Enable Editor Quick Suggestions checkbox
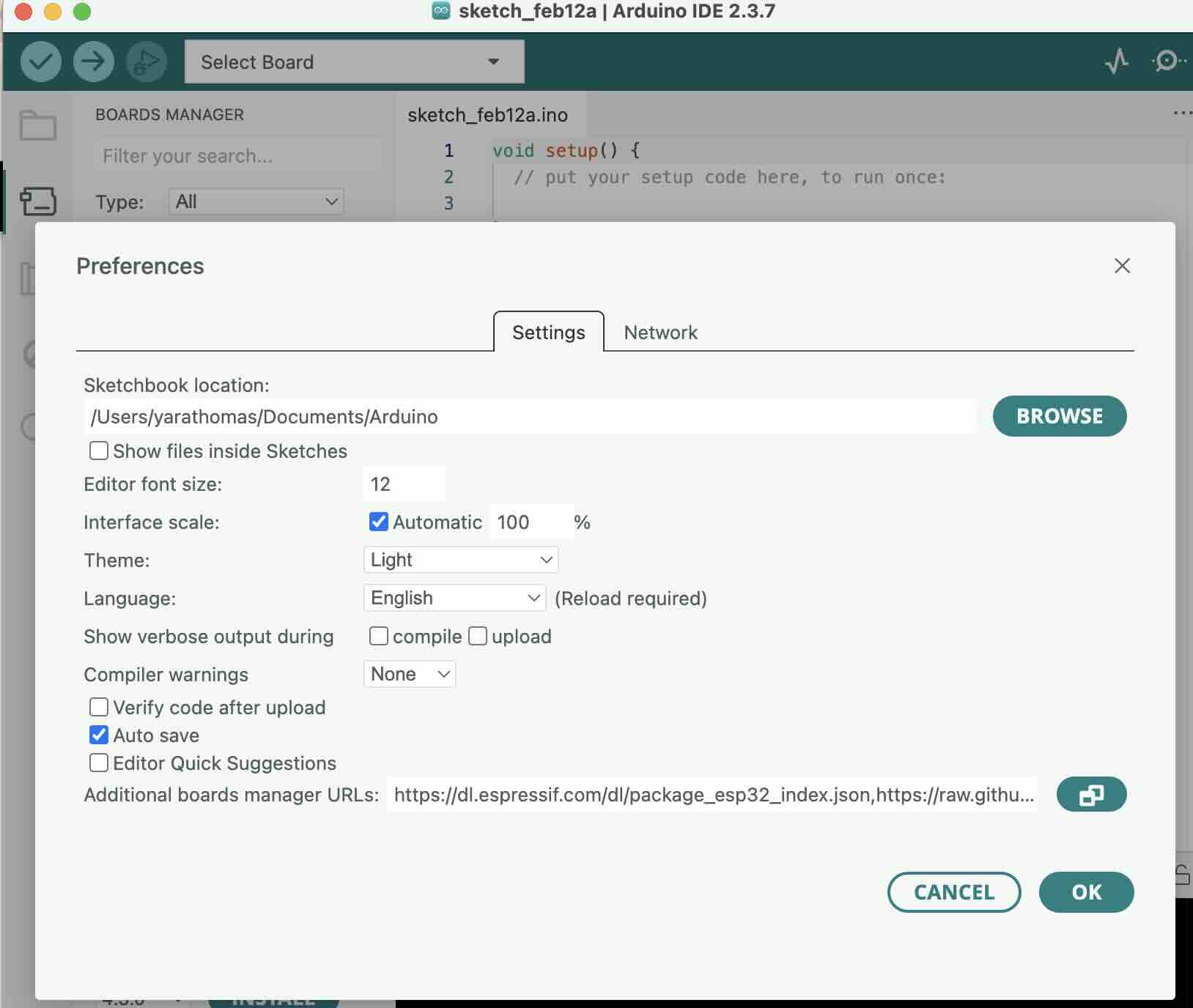This screenshot has width=1193, height=1008. (x=98, y=763)
